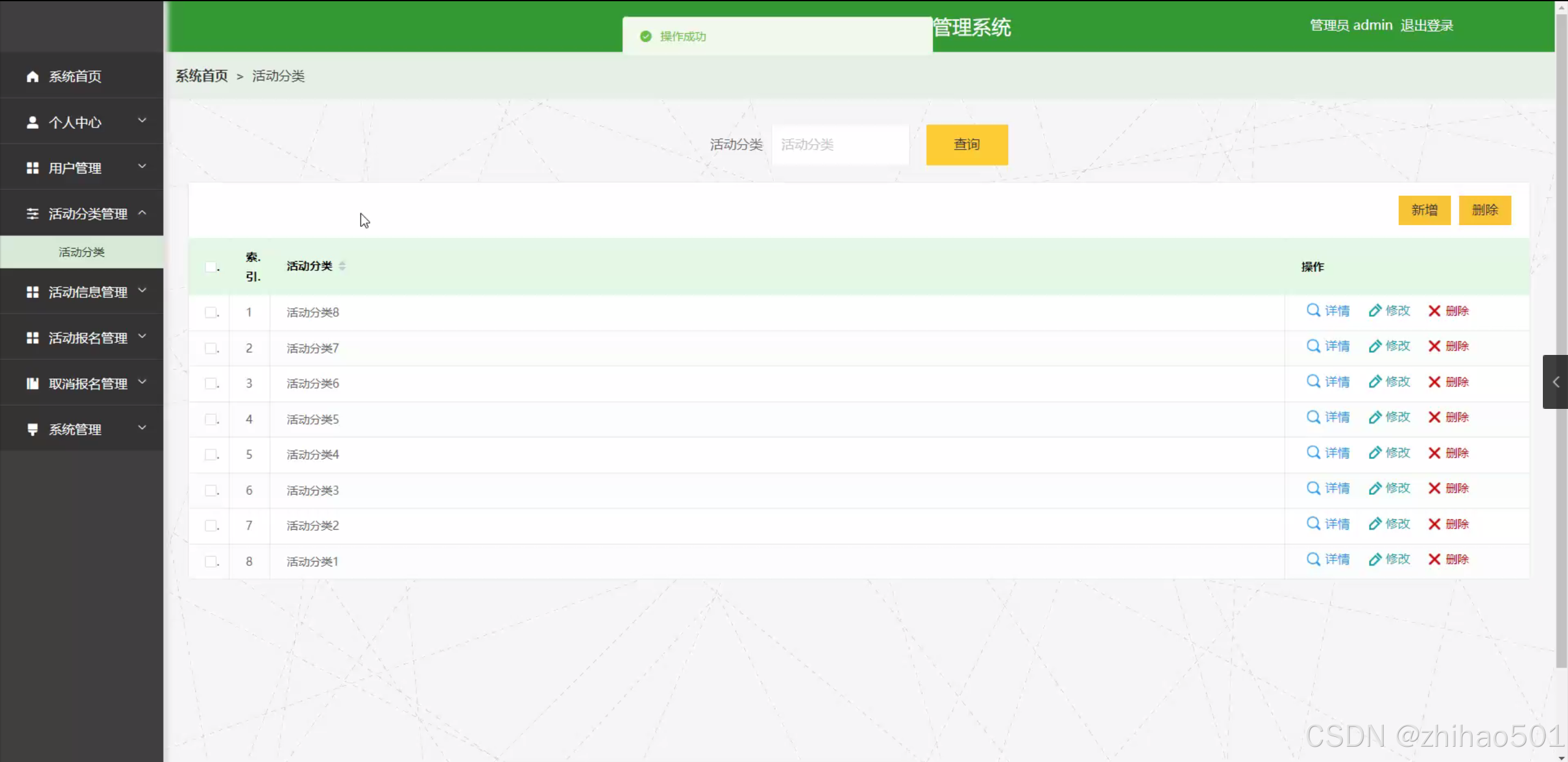
Task: Check the box for row 活动分类4
Action: click(x=211, y=455)
